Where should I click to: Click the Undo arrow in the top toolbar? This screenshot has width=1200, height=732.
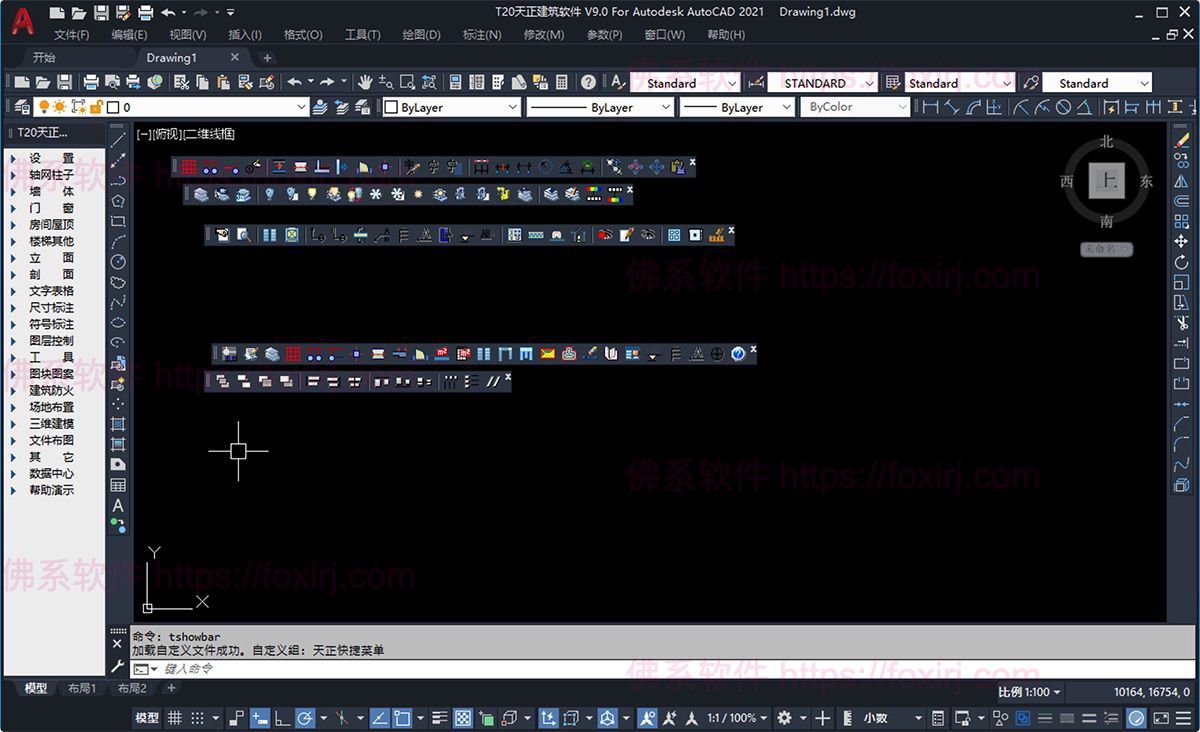293,82
